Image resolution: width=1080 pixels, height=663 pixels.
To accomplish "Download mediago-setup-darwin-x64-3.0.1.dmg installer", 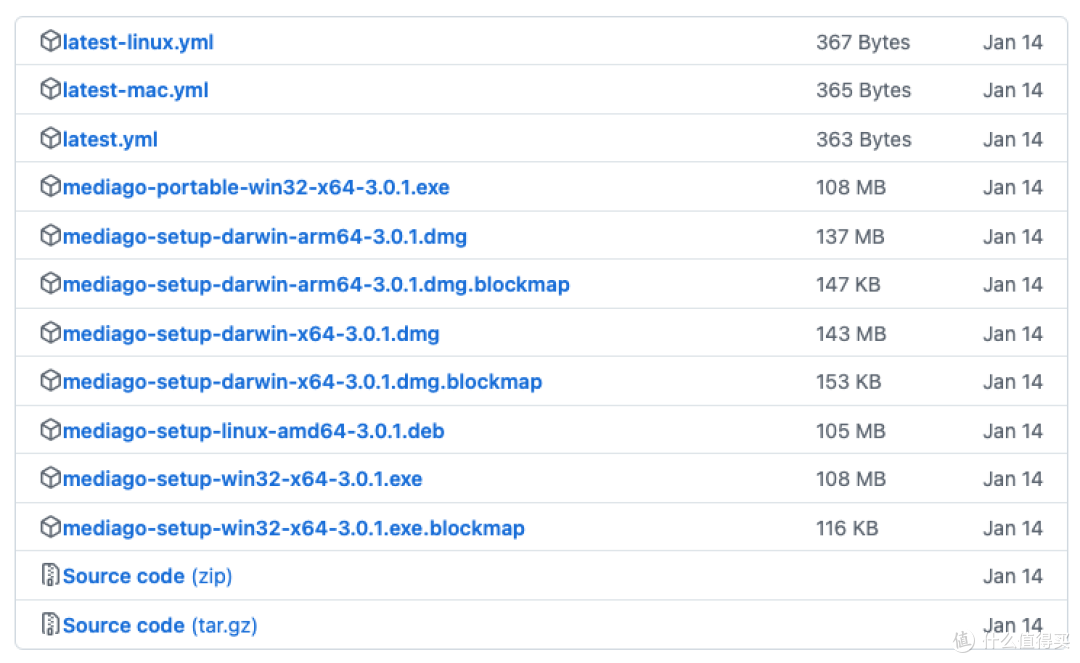I will tap(251, 334).
